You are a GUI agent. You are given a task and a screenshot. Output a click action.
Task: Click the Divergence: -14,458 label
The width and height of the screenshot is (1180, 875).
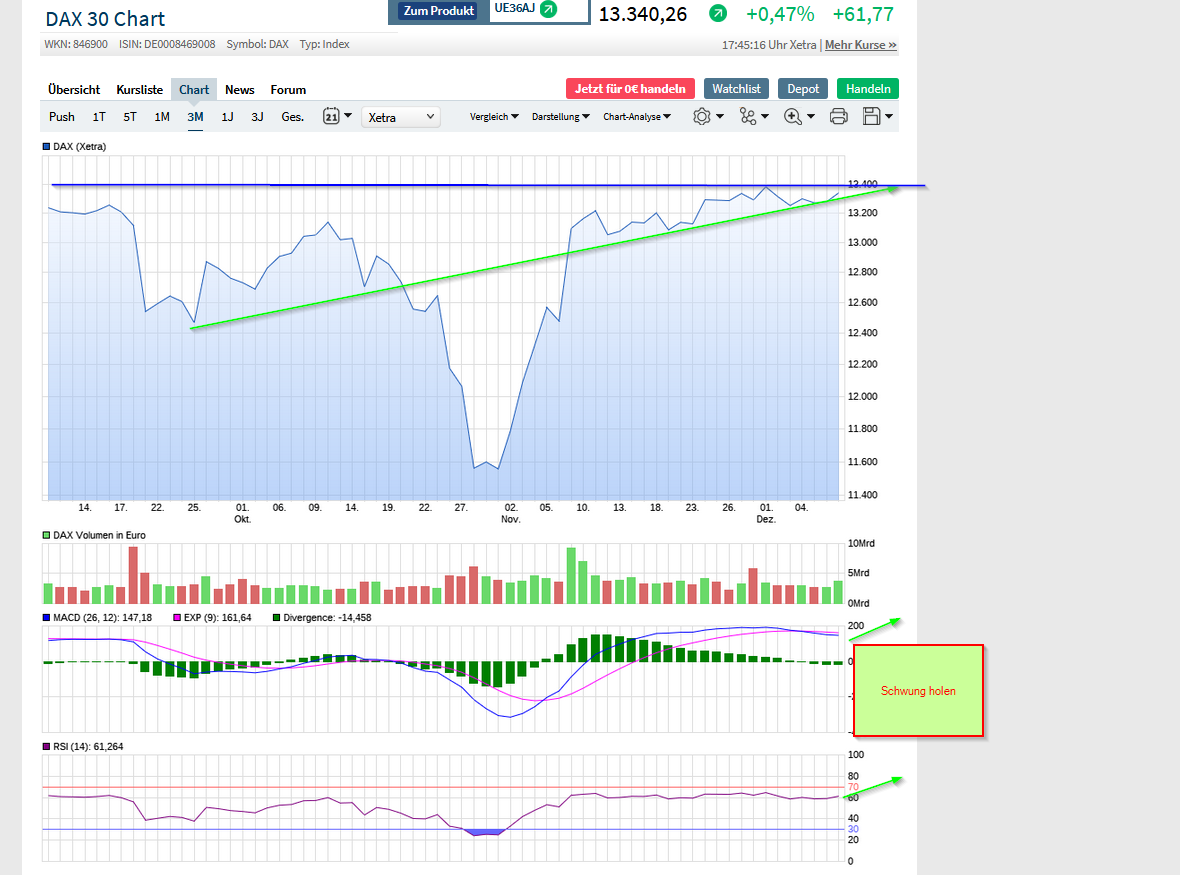pos(327,618)
